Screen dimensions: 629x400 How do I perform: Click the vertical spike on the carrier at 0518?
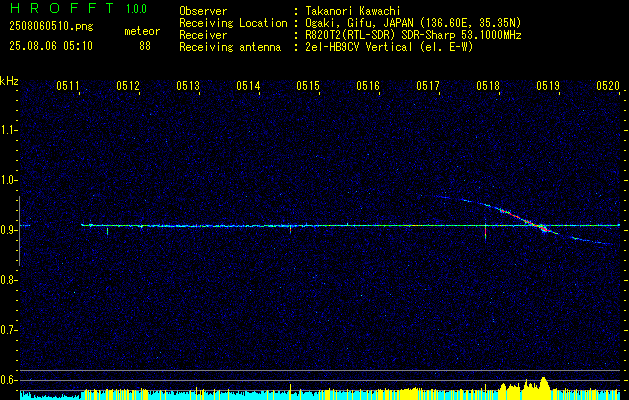[485, 230]
